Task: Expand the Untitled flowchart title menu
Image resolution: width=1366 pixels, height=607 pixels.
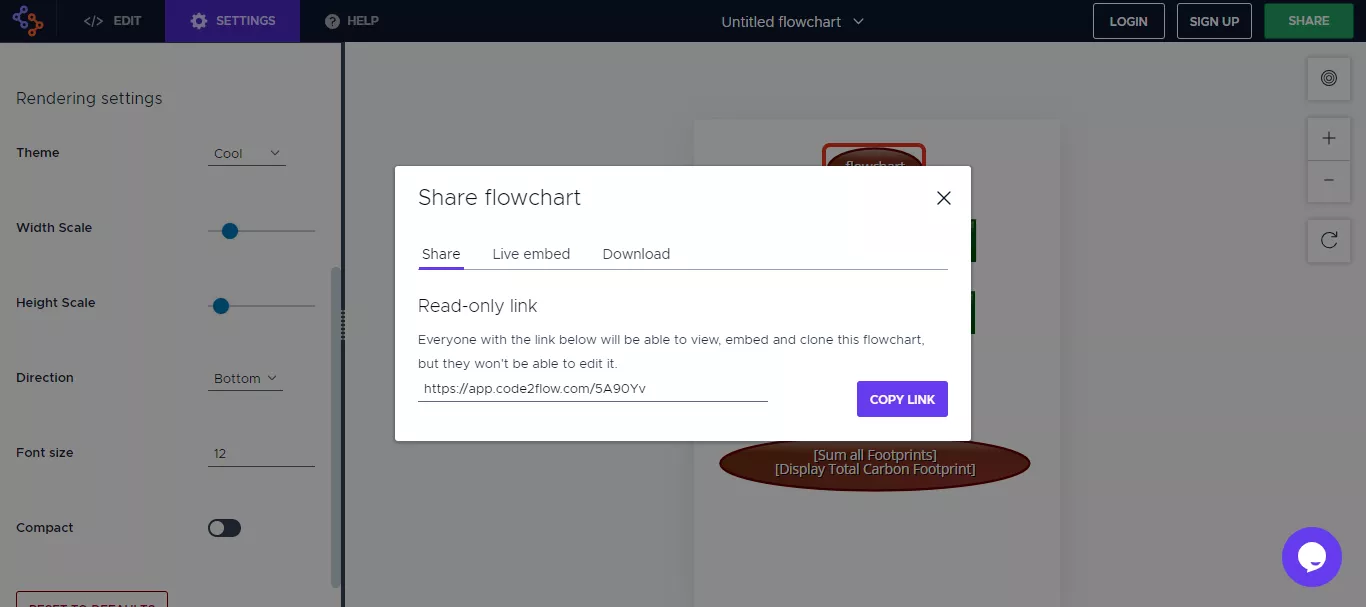Action: pos(792,21)
